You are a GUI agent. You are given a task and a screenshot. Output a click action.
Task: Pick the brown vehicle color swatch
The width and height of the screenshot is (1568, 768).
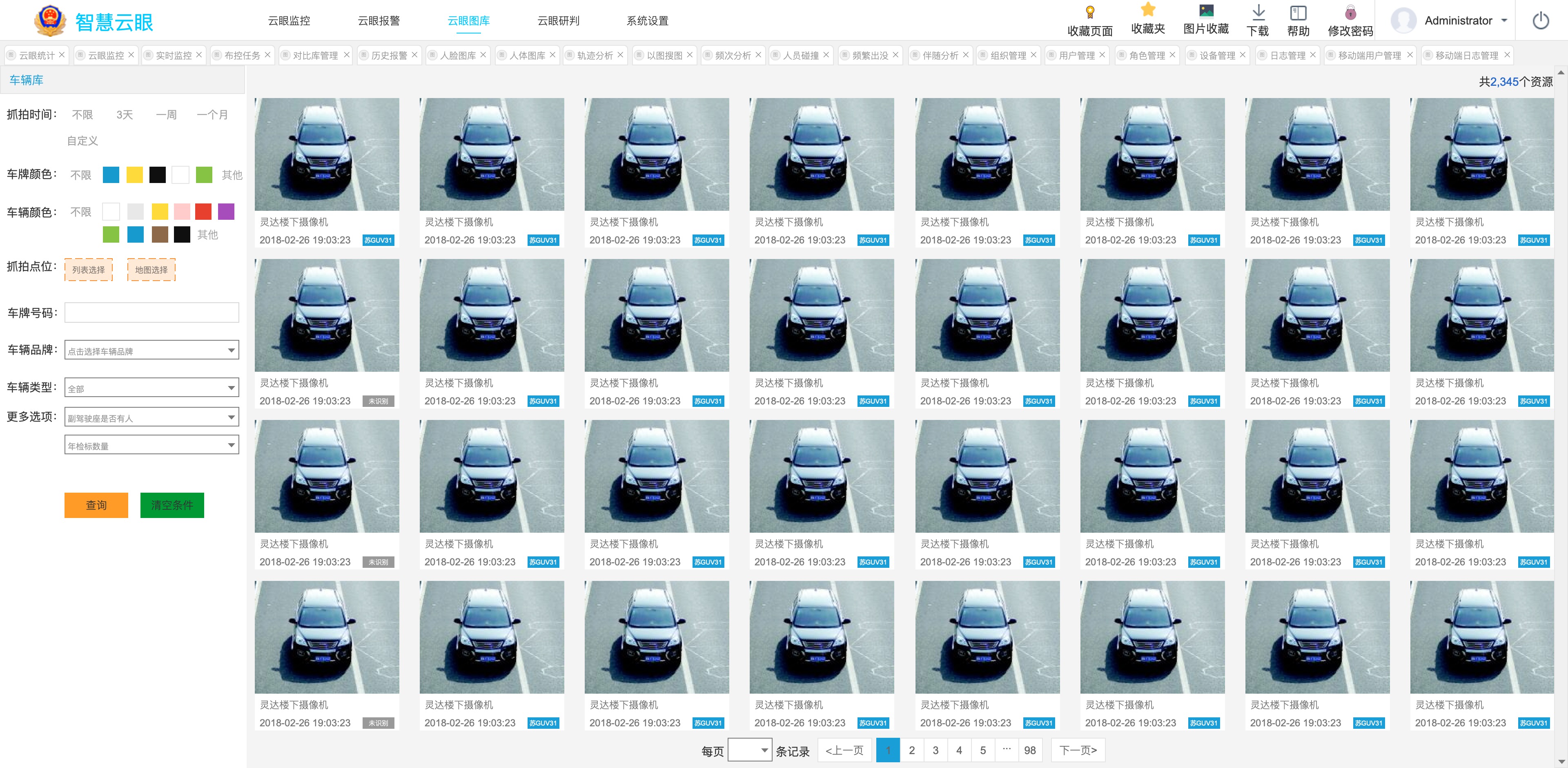160,234
